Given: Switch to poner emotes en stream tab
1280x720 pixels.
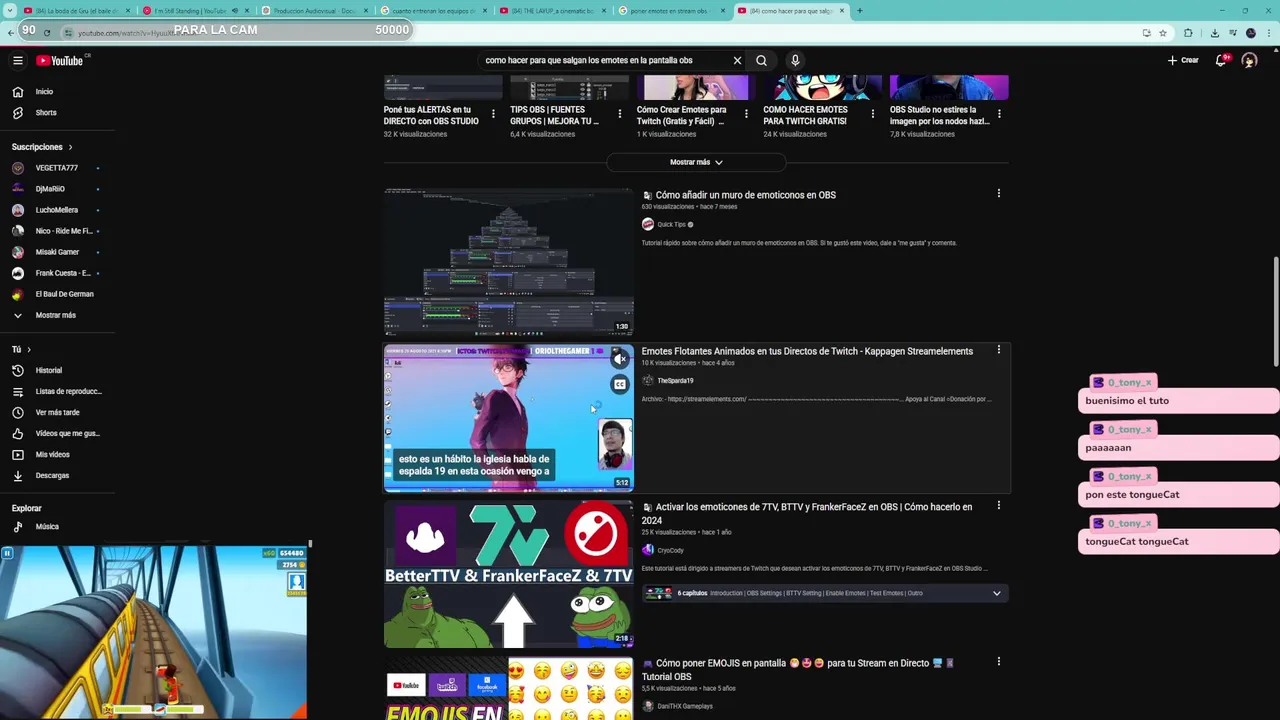Looking at the screenshot, I should pyautogui.click(x=672, y=10).
